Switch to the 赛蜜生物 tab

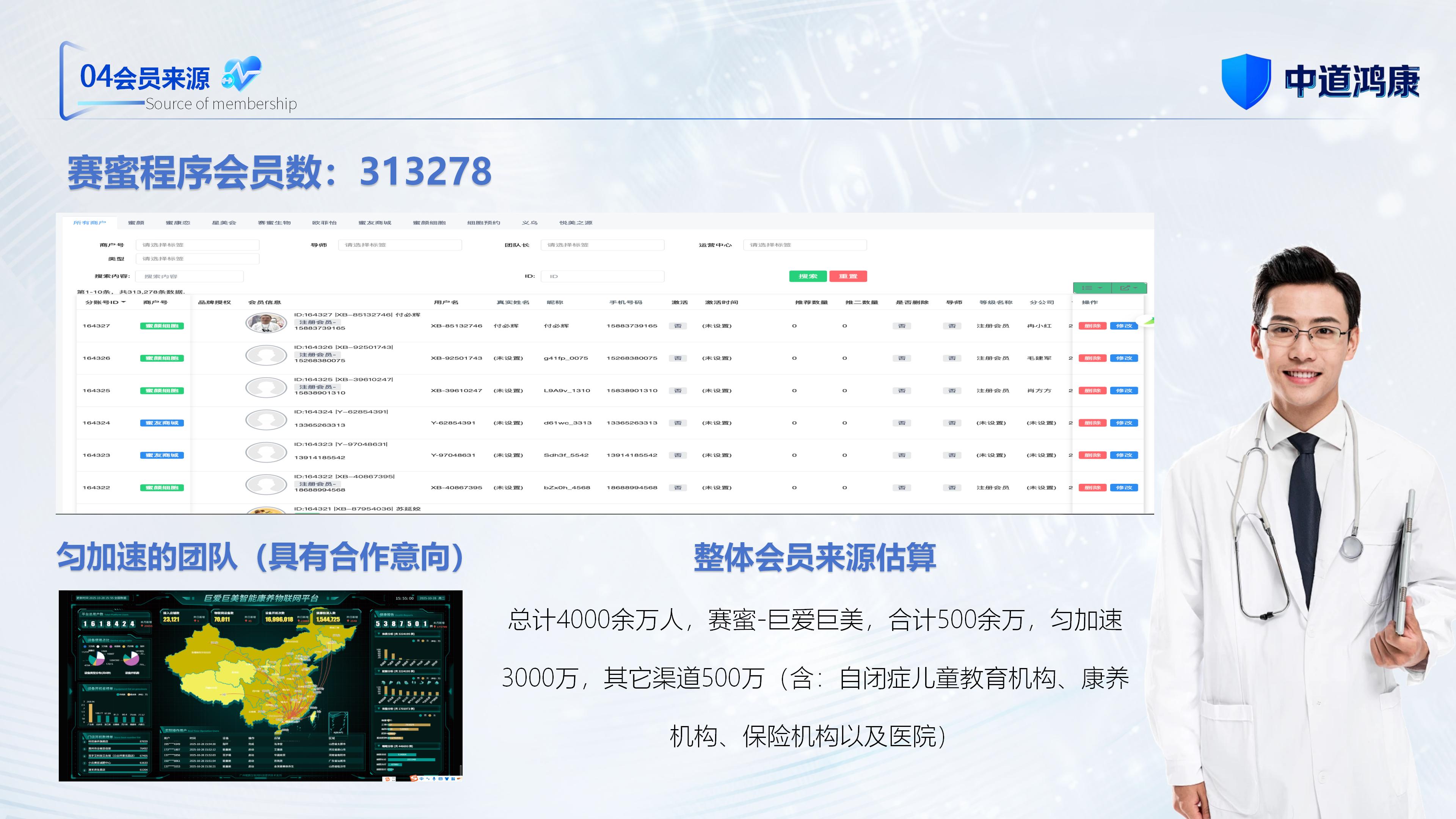[x=274, y=223]
